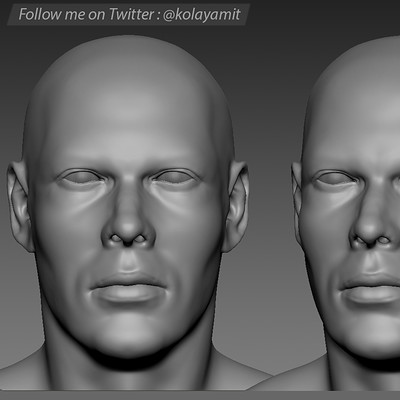400x400 pixels.
Task: Click the @kolayamit Twitter handle text
Action: 202,15
